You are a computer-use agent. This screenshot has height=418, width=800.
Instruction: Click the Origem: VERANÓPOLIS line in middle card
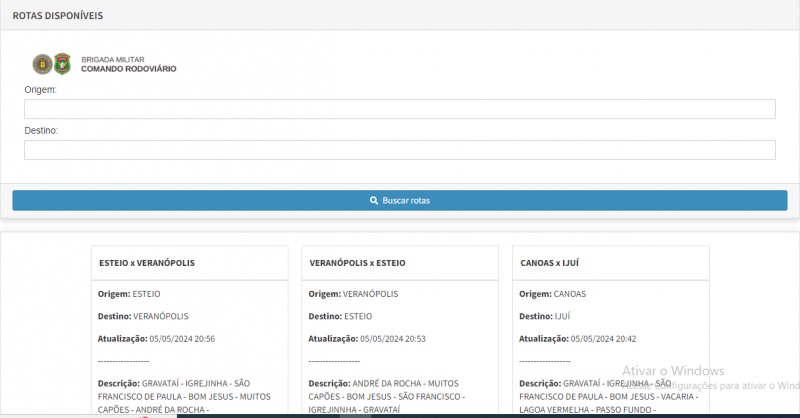tap(353, 294)
